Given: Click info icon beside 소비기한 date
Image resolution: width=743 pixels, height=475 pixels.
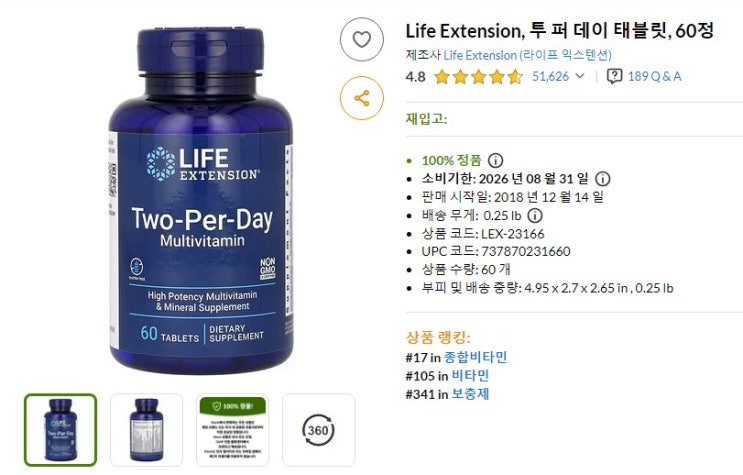Looking at the screenshot, I should [x=603, y=179].
